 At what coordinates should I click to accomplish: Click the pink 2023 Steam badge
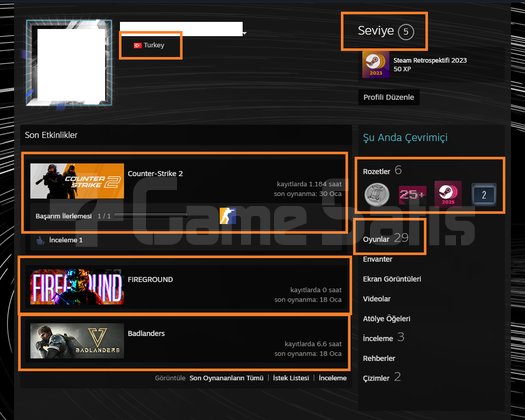pyautogui.click(x=448, y=193)
